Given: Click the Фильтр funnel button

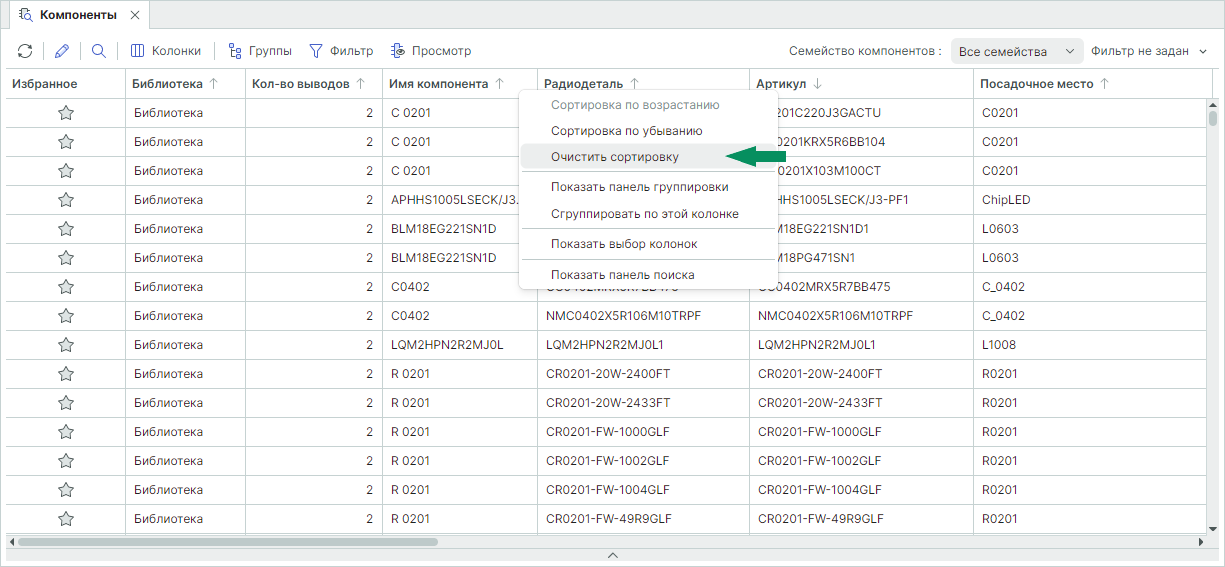Looking at the screenshot, I should pos(340,51).
